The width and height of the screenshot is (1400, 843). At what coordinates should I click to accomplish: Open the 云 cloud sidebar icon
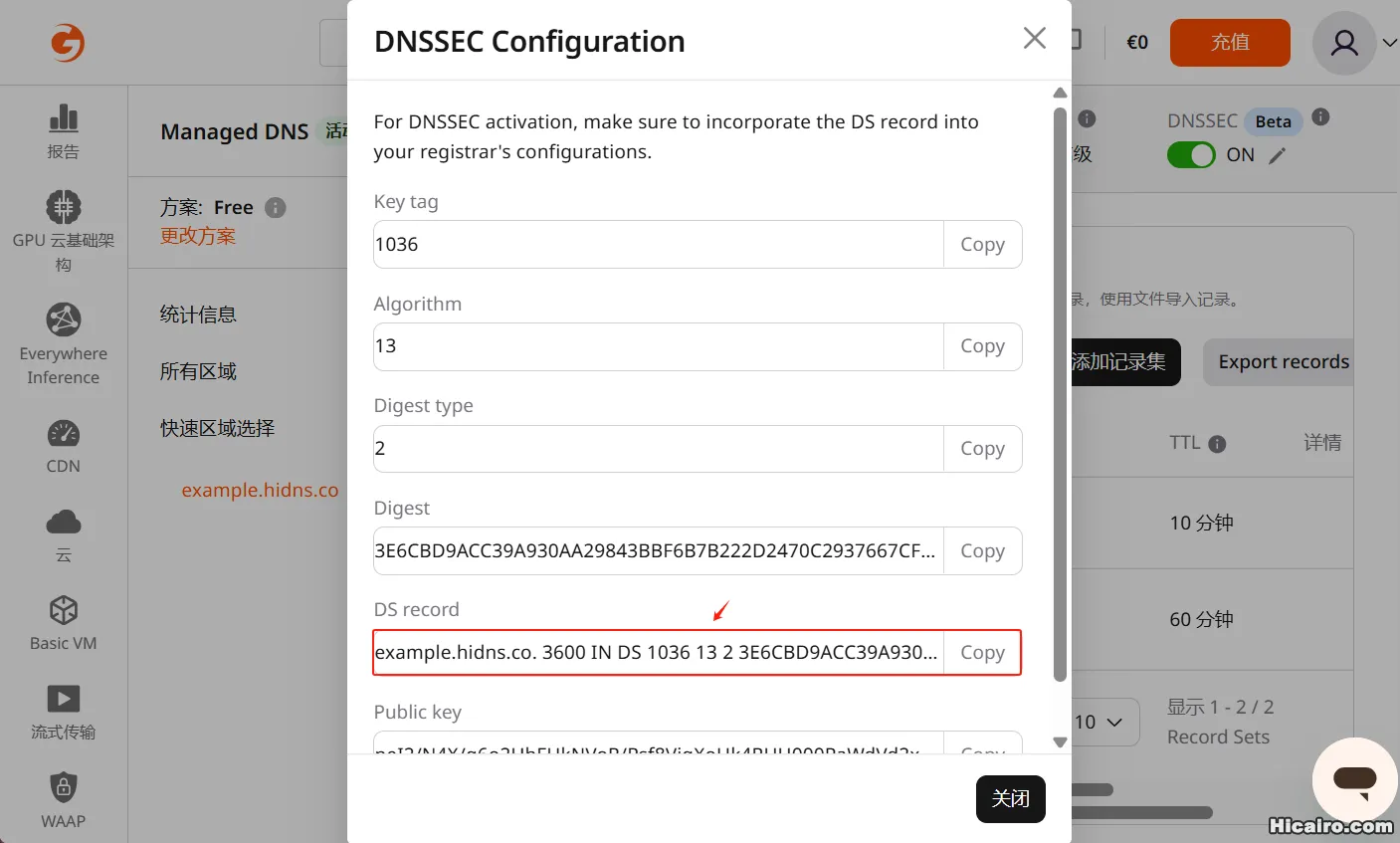(64, 522)
